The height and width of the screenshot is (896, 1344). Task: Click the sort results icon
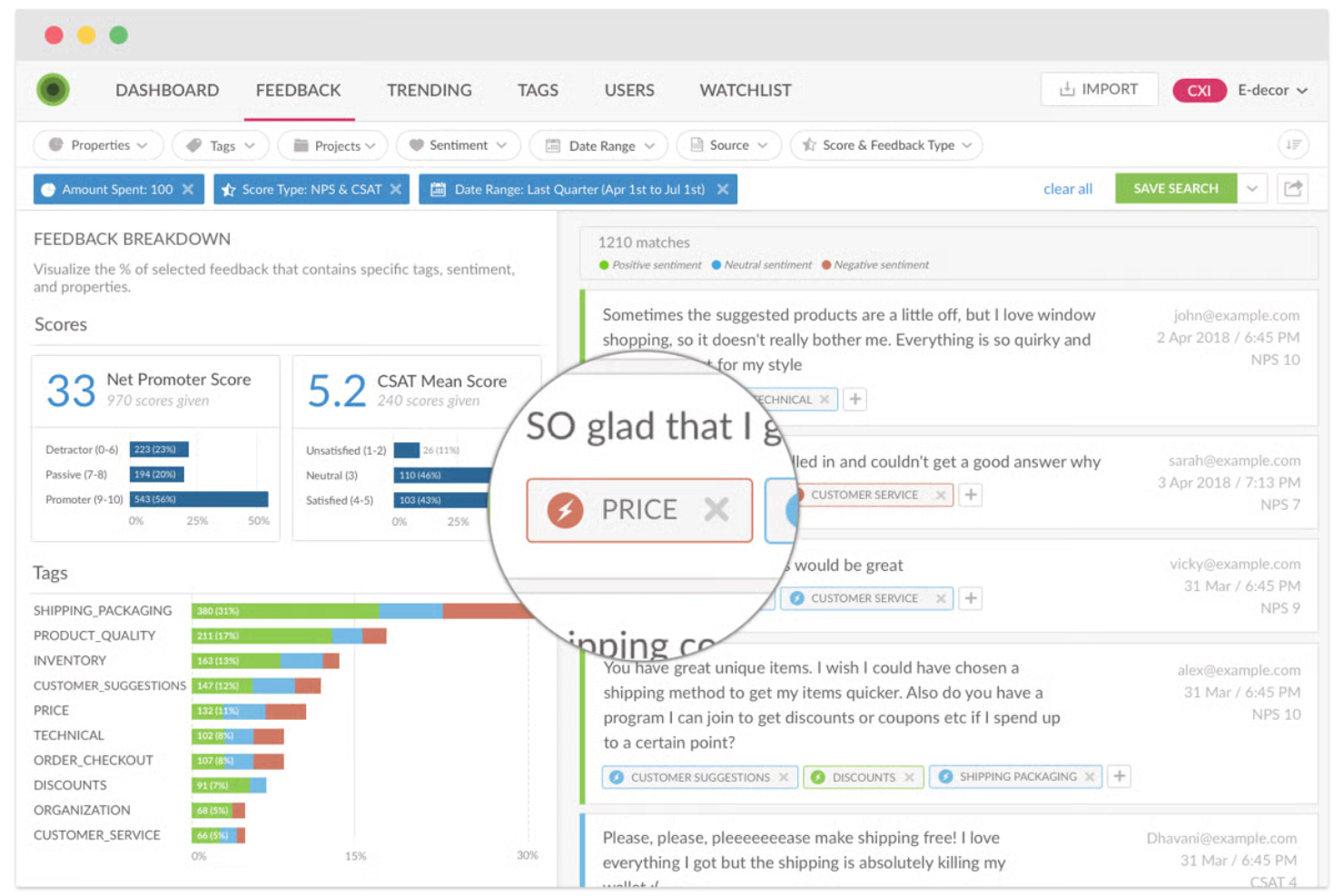click(1293, 144)
